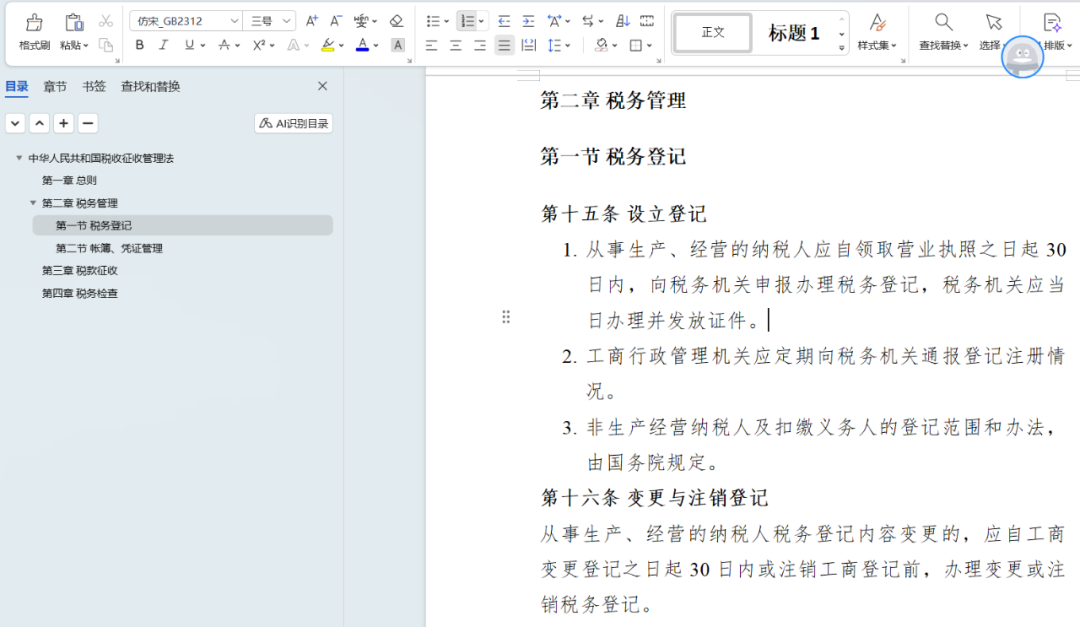Click the minus demote-heading button in outline
The width and height of the screenshot is (1080, 627).
point(87,123)
